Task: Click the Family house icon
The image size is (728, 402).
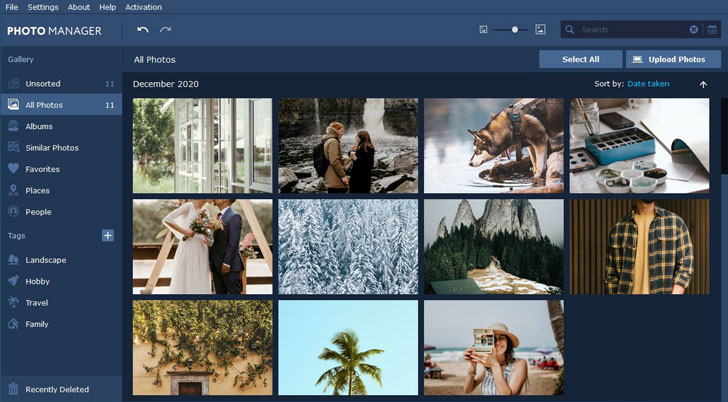Action: [x=13, y=324]
